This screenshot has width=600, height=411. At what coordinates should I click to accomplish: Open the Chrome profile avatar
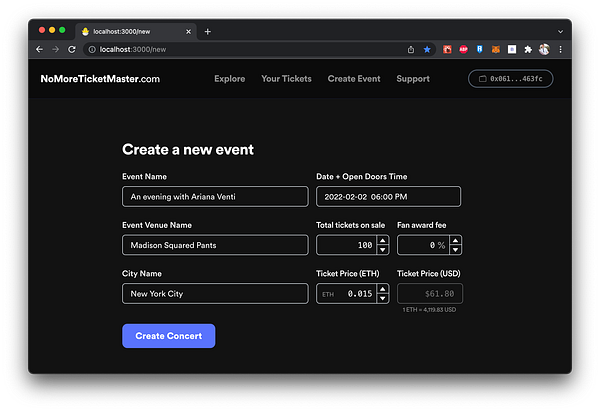coord(544,49)
